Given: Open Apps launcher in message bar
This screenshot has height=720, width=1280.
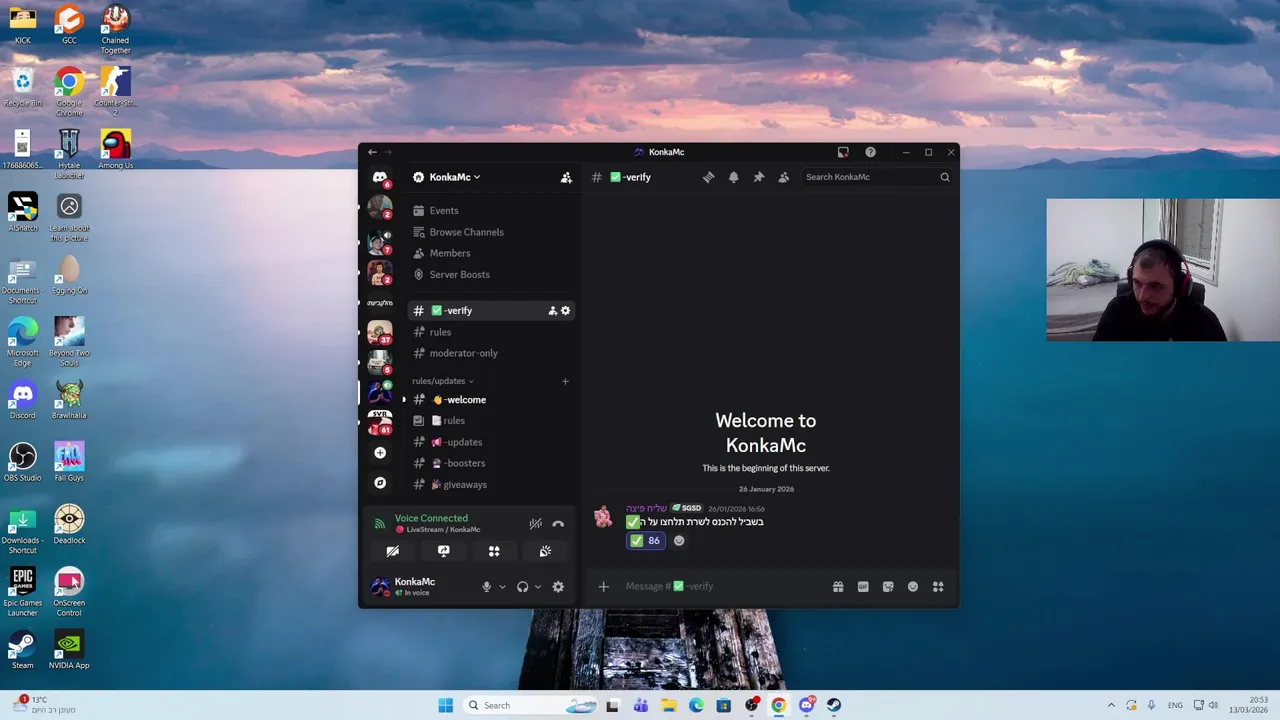Looking at the screenshot, I should point(938,587).
